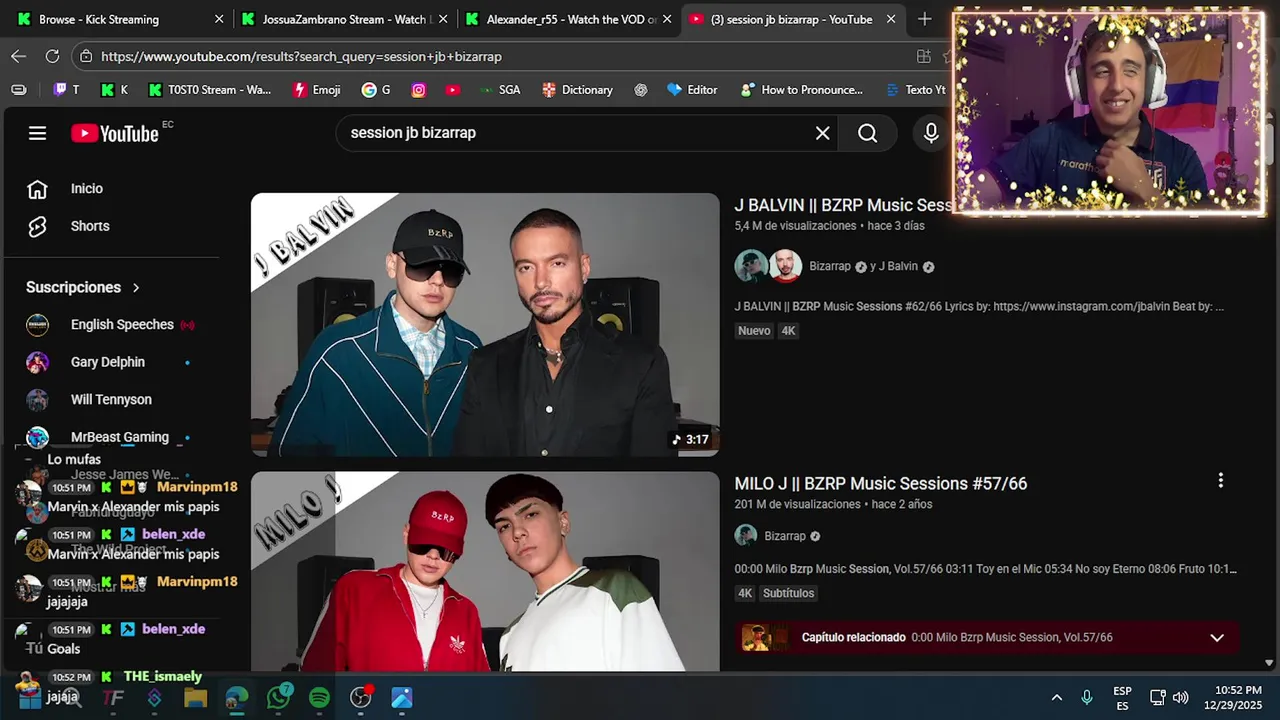Click the system tray microphone icon
Screen dimensions: 1280x720
1087,698
